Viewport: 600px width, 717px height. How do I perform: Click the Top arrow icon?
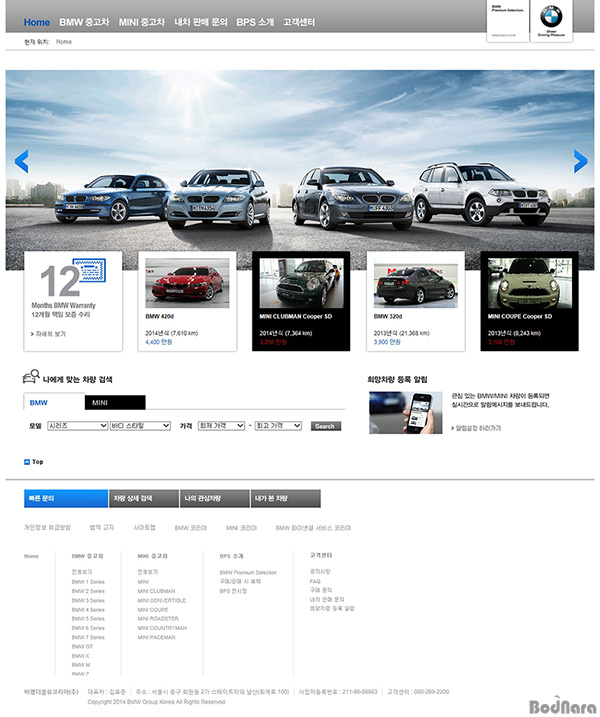pyautogui.click(x=27, y=462)
